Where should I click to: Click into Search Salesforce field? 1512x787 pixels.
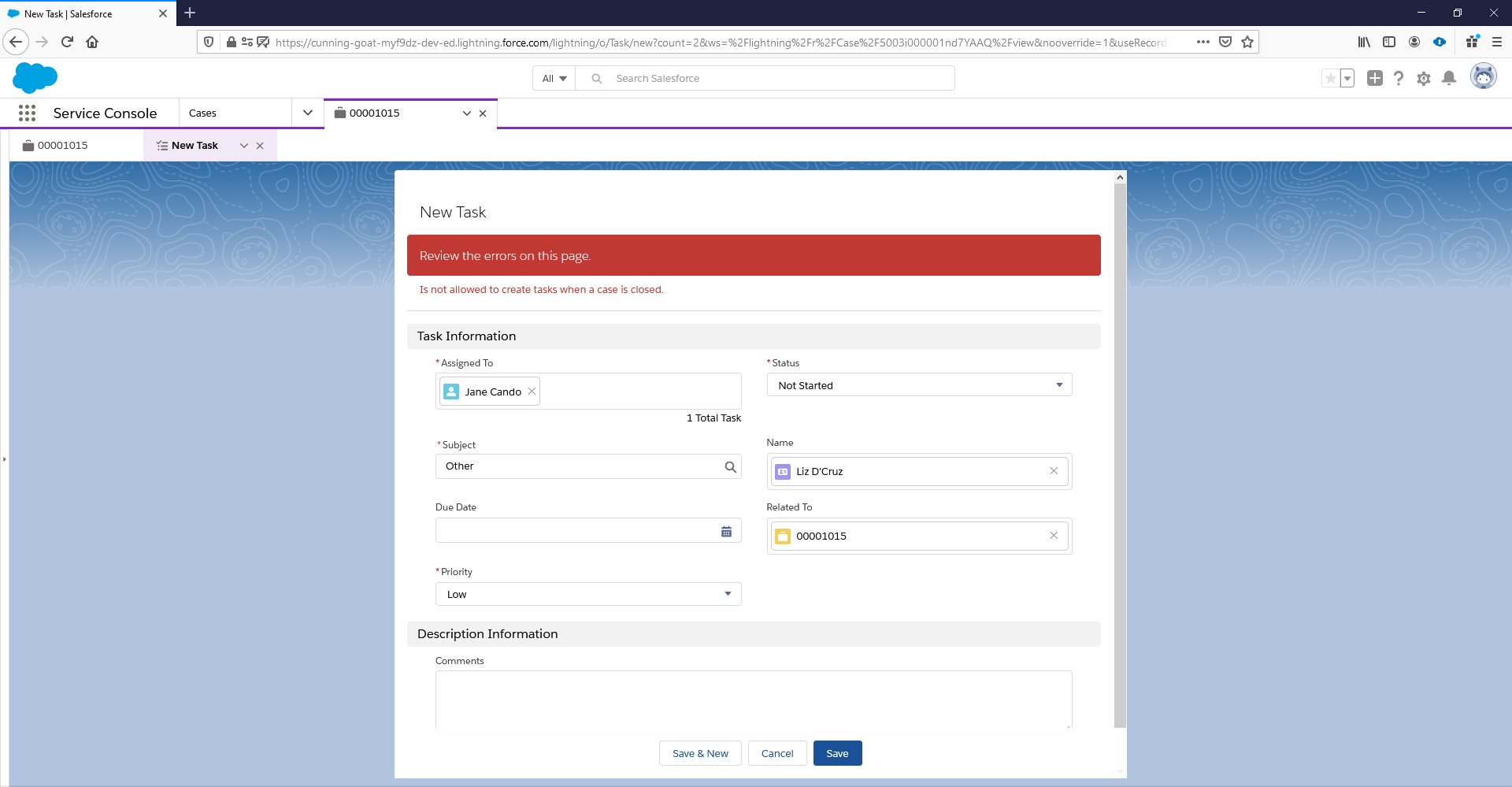tap(765, 78)
